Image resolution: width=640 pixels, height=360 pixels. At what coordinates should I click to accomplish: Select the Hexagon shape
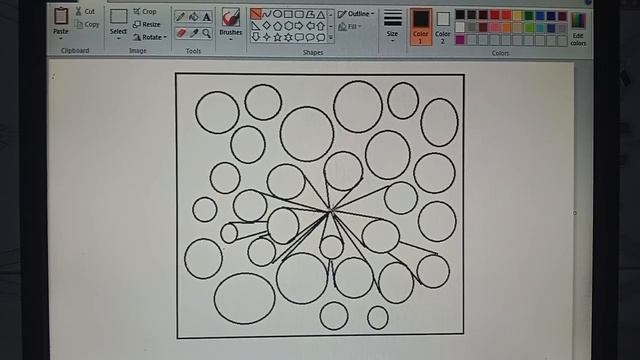click(288, 26)
